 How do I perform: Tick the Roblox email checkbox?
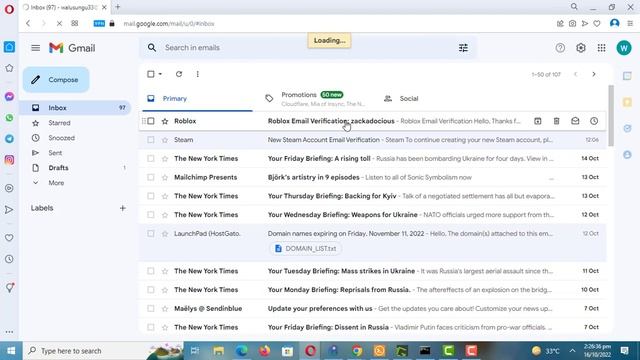pyautogui.click(x=151, y=121)
